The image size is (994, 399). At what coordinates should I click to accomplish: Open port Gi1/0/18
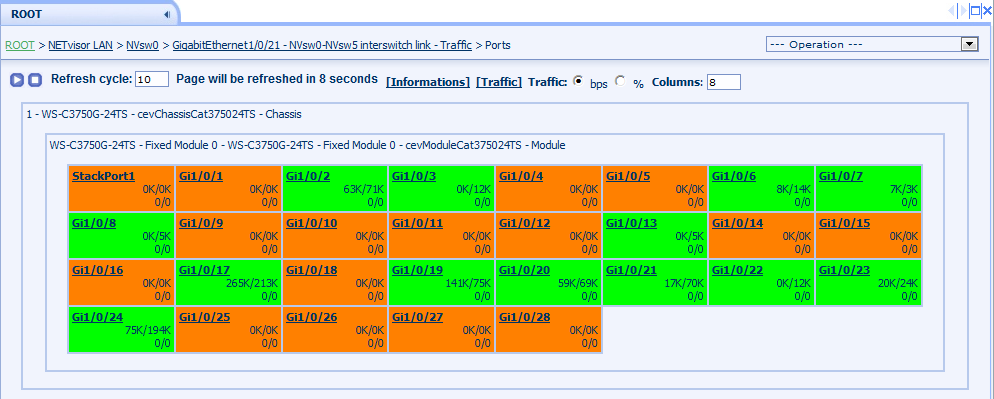pos(311,270)
